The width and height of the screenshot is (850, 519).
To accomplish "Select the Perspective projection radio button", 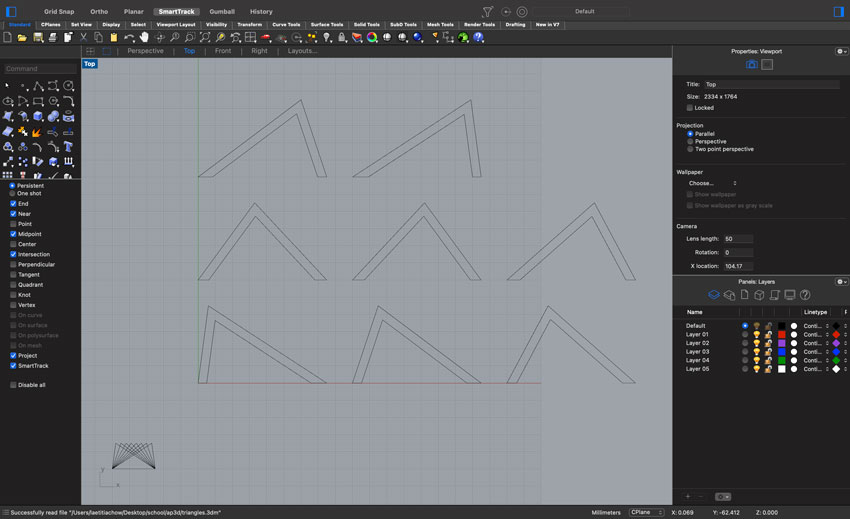I will pos(690,141).
